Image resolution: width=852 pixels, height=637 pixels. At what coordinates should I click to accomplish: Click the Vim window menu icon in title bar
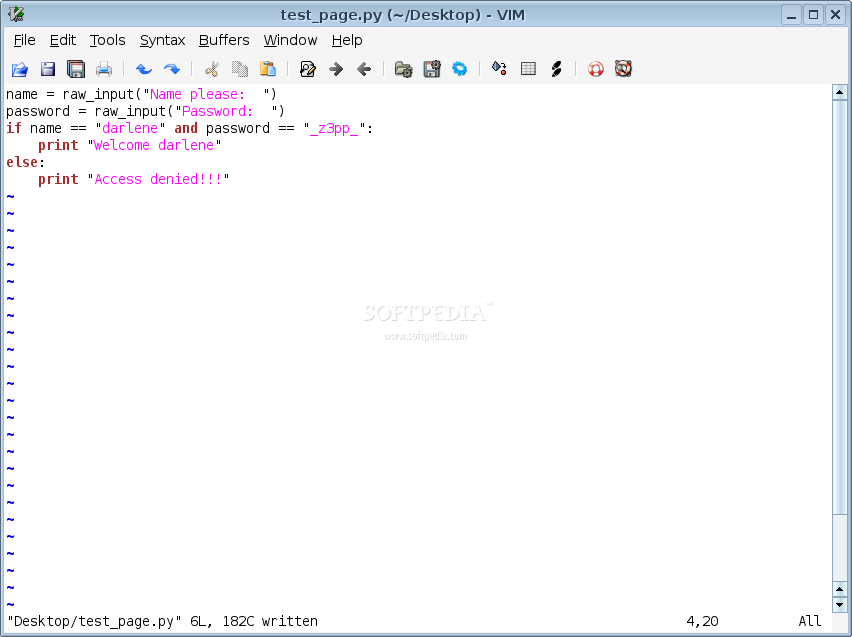(16, 14)
